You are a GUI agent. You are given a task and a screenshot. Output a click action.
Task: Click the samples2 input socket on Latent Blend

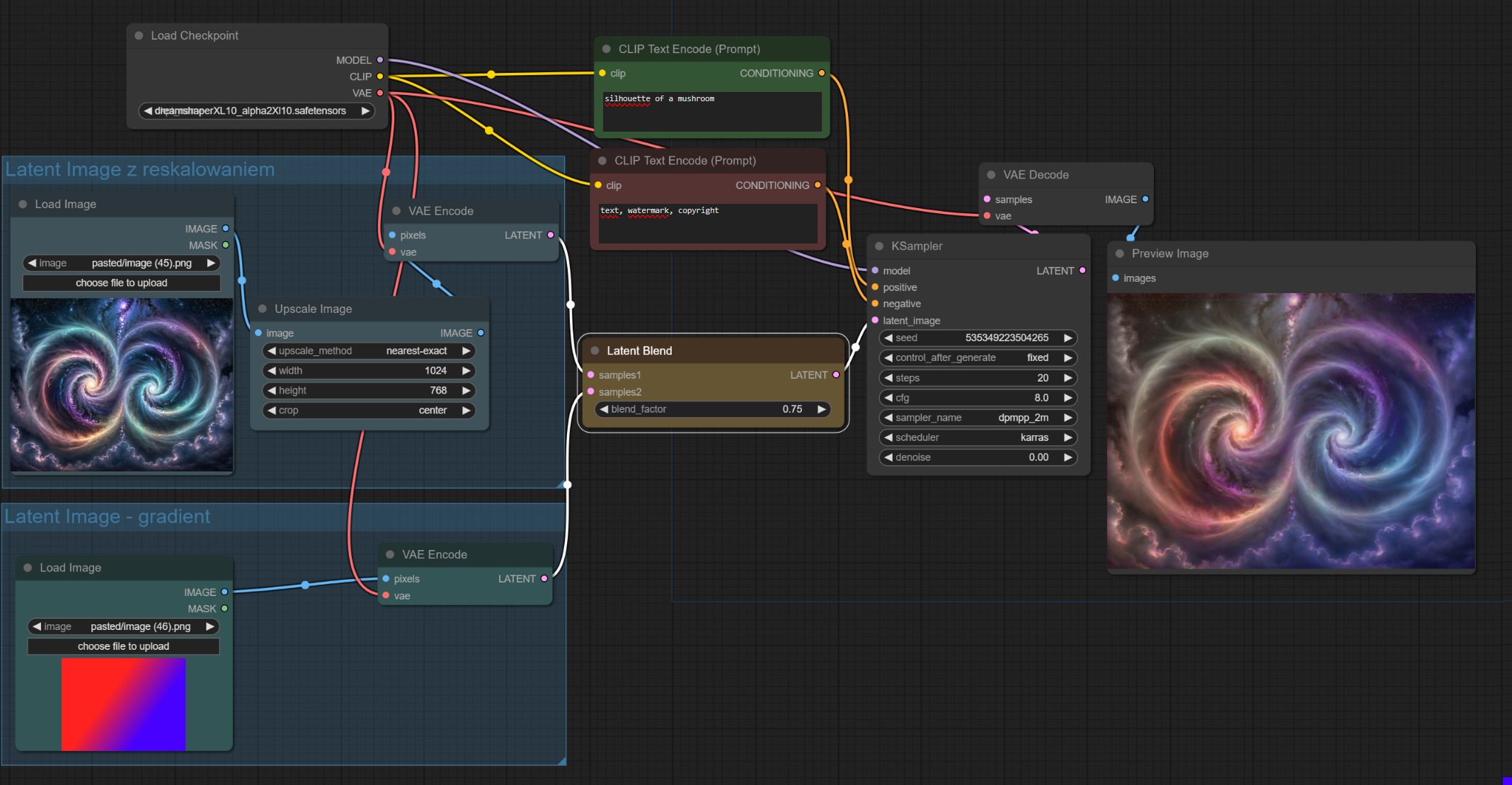click(x=591, y=391)
